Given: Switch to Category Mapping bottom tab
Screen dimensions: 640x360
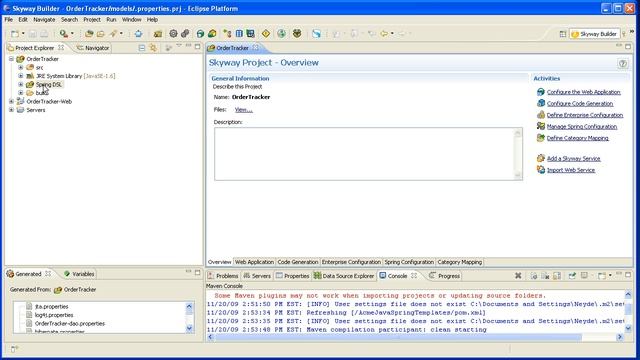Looking at the screenshot, I should (x=460, y=262).
